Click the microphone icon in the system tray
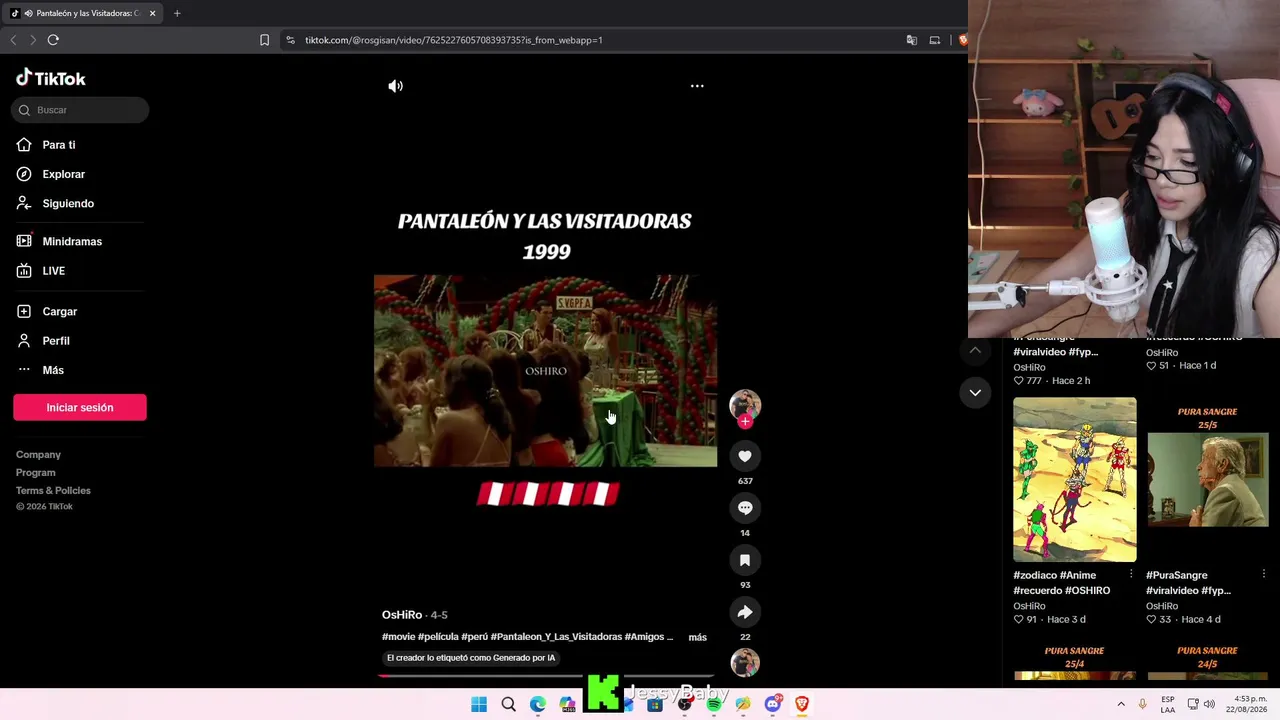1280x720 pixels. pos(1143,704)
